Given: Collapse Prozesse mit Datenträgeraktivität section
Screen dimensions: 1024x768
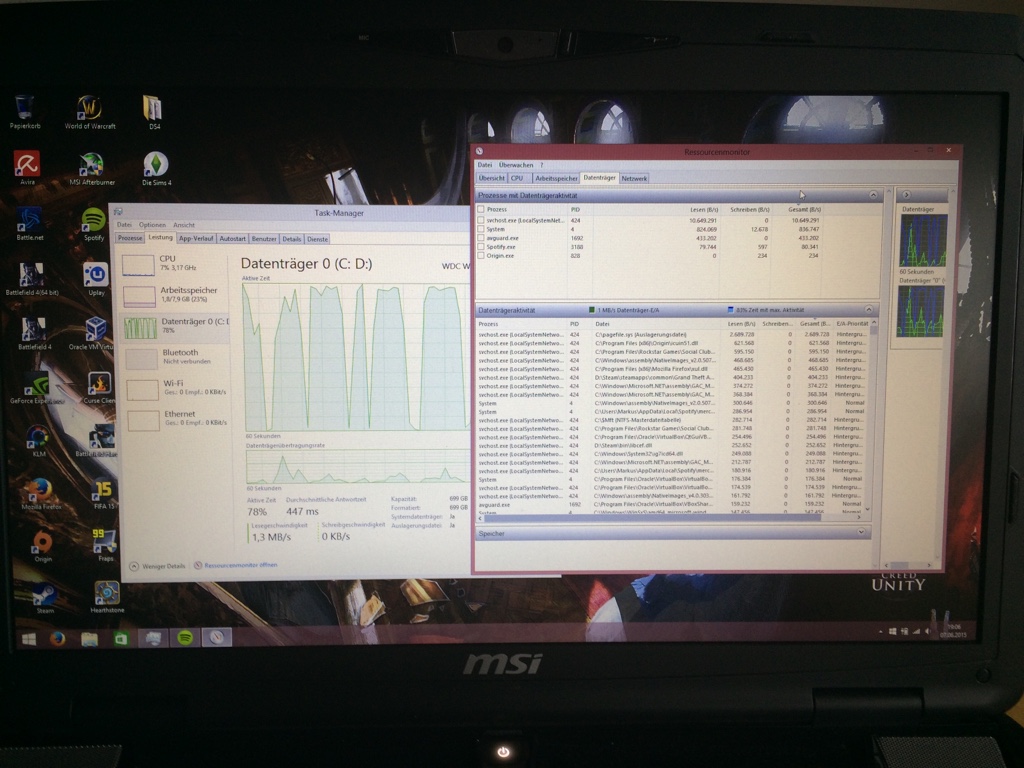Looking at the screenshot, I should (x=873, y=195).
